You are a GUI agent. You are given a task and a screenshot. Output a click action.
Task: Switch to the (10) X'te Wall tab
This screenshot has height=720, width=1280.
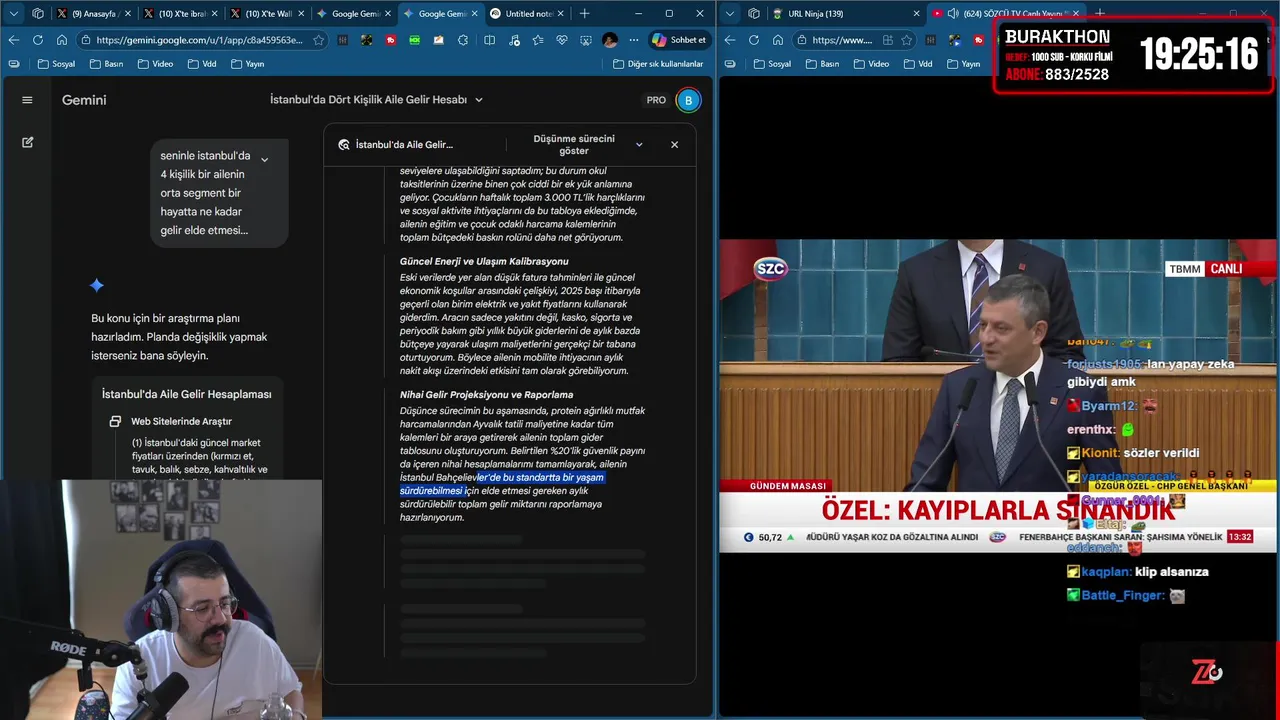tap(268, 13)
